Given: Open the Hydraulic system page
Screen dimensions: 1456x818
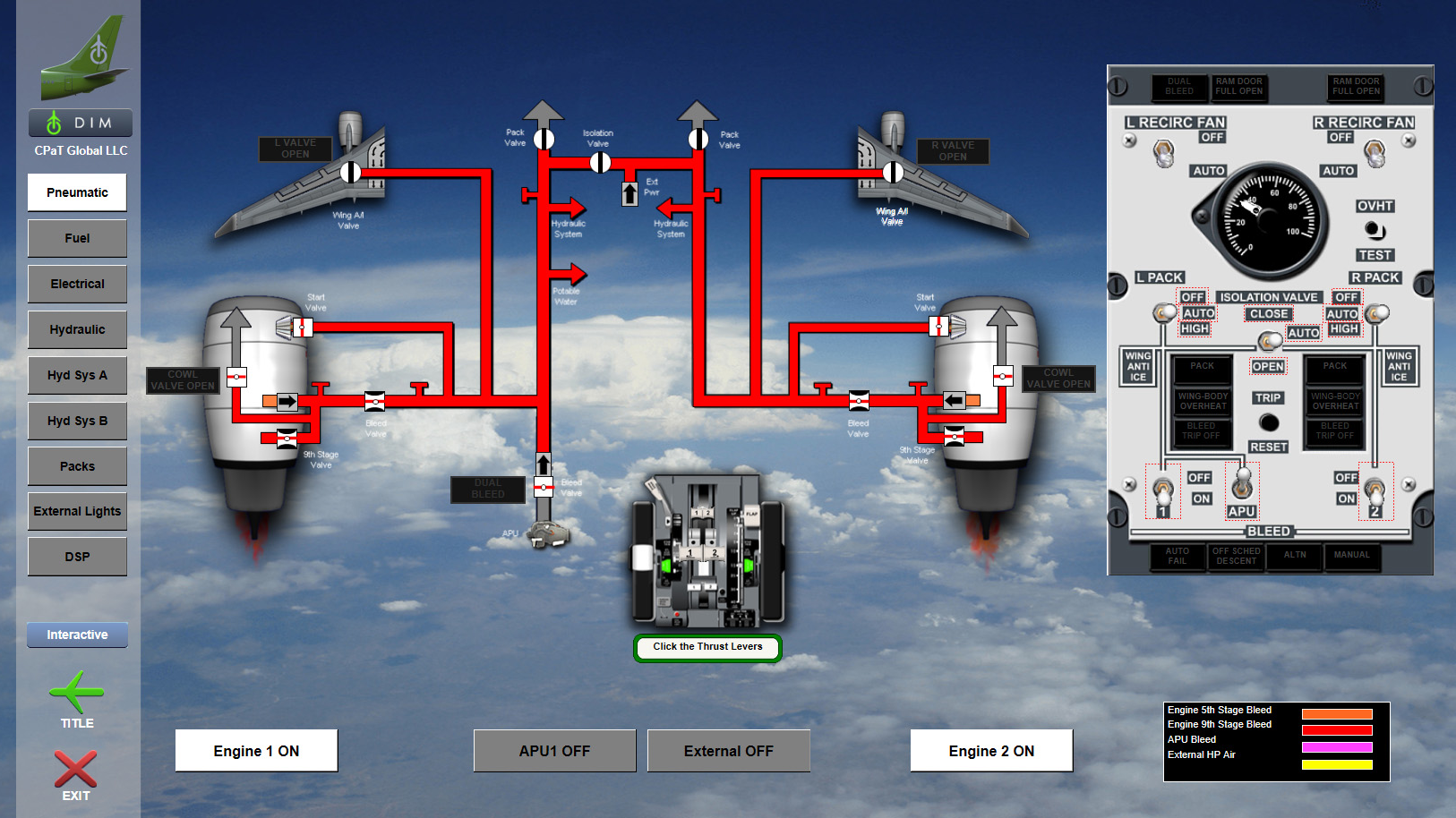Looking at the screenshot, I should click(x=77, y=329).
